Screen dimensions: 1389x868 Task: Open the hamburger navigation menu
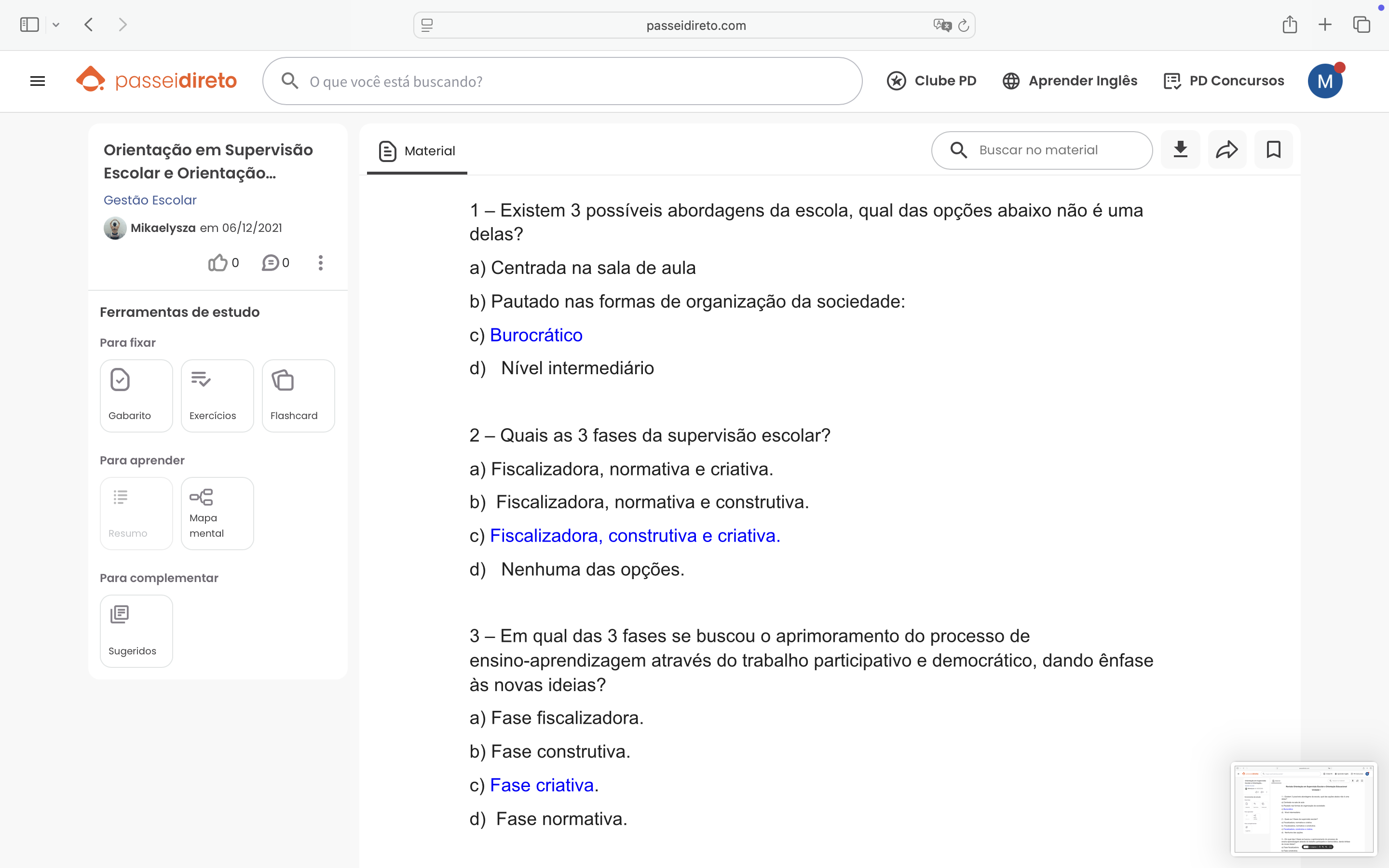tap(37, 81)
